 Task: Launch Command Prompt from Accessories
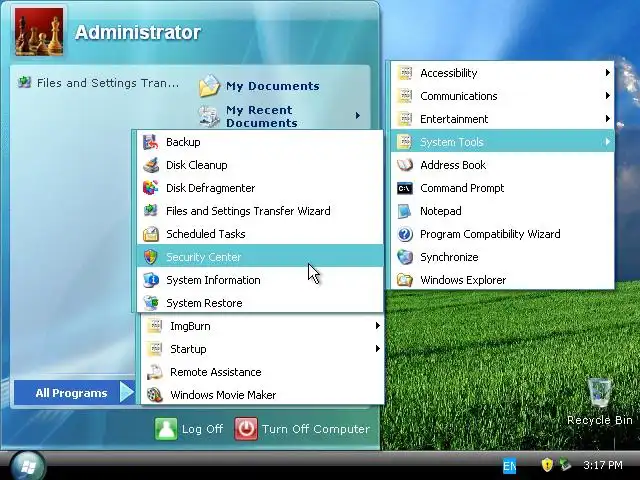click(502, 188)
